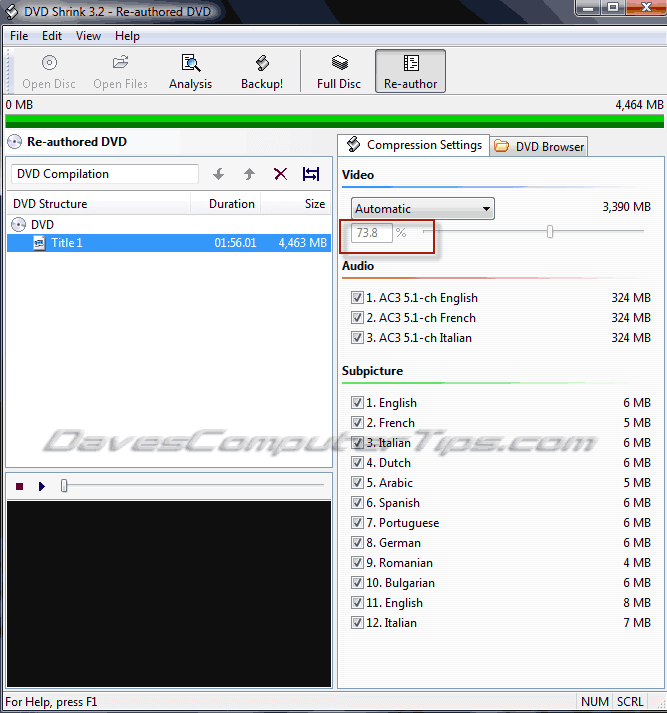Toggle the Romanian subpicture checkbox
Image resolution: width=667 pixels, height=713 pixels.
[x=357, y=563]
